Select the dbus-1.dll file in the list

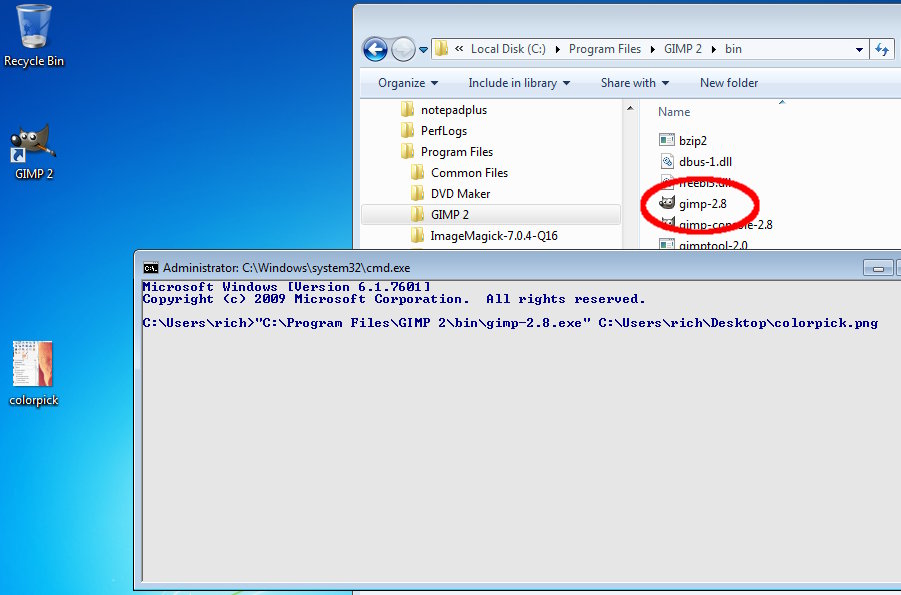click(705, 162)
